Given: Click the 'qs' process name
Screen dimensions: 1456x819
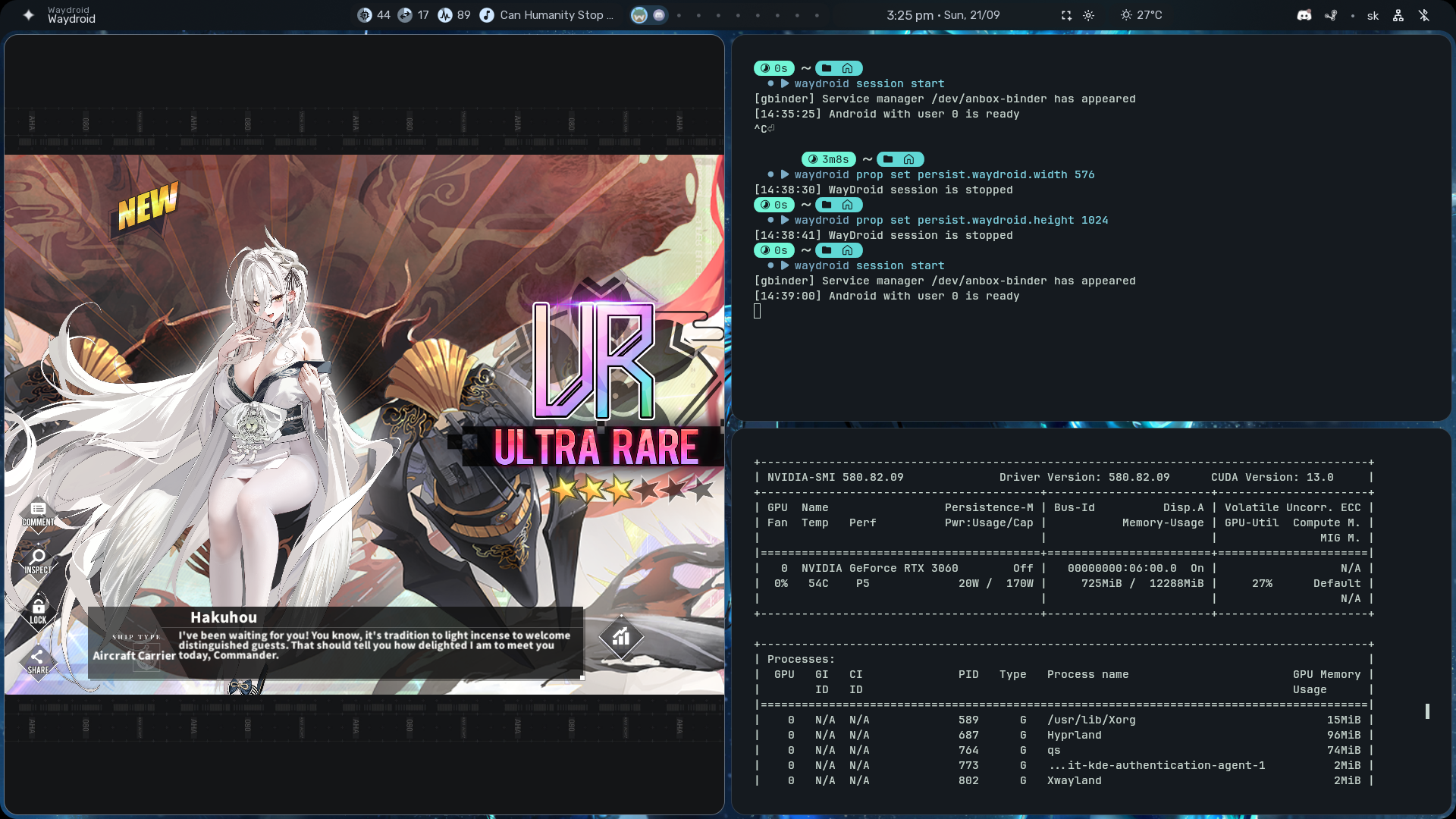Looking at the screenshot, I should 1053,750.
